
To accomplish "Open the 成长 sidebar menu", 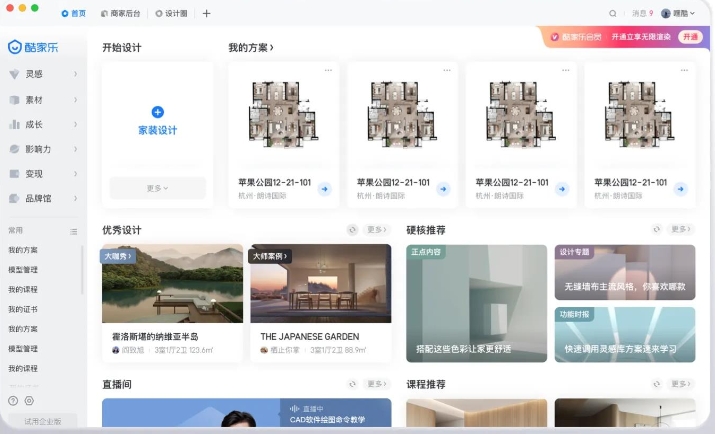I will [x=43, y=124].
